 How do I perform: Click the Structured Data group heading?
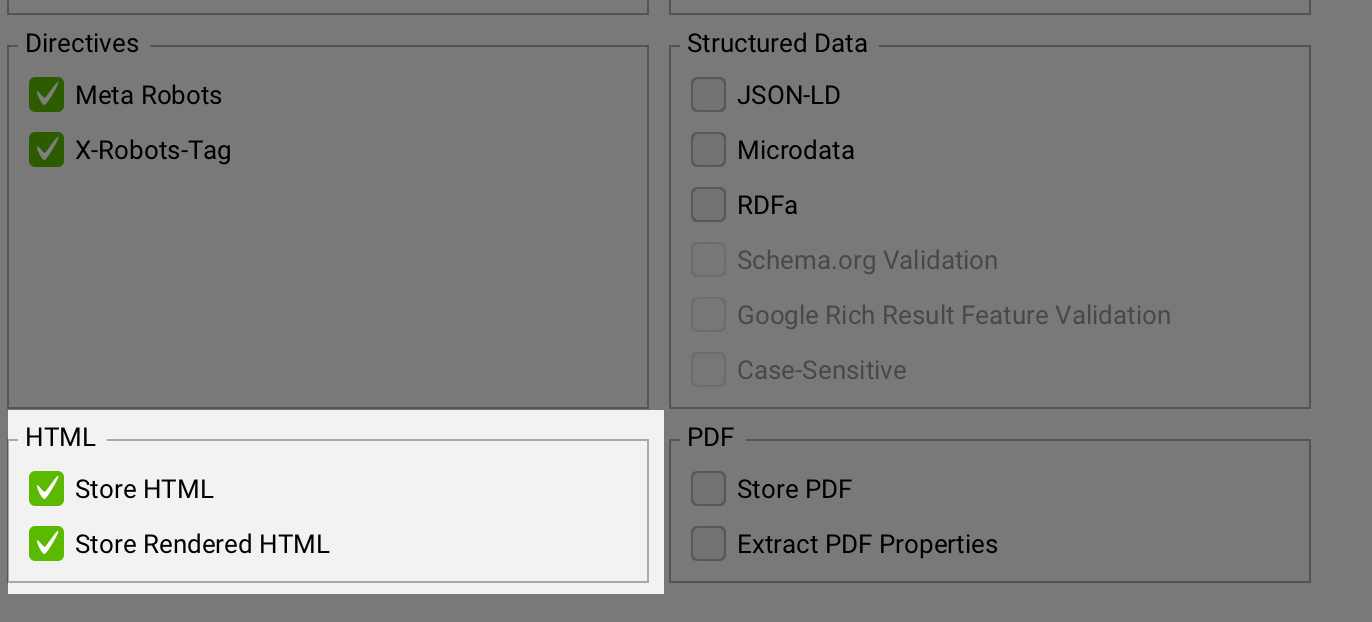pos(777,43)
